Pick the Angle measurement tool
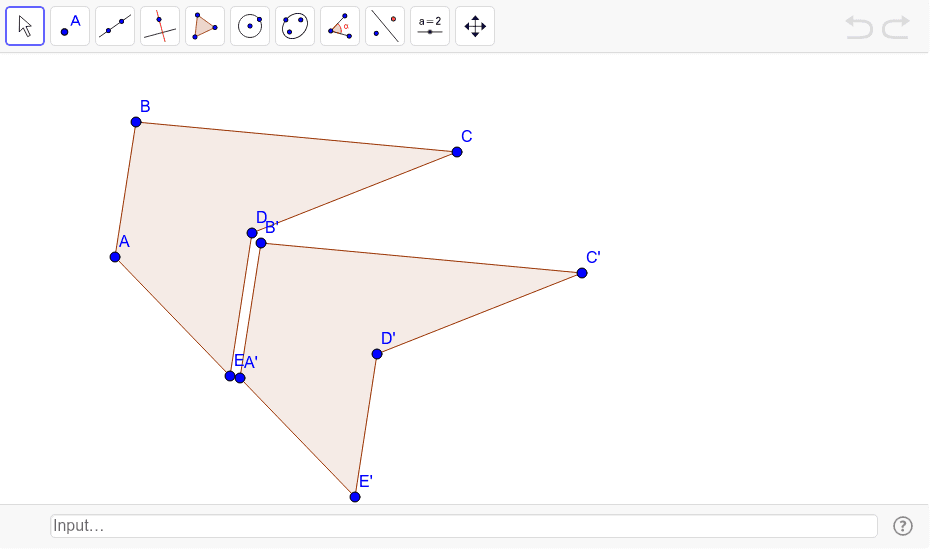Screen dimensions: 930x549 tap(340, 26)
